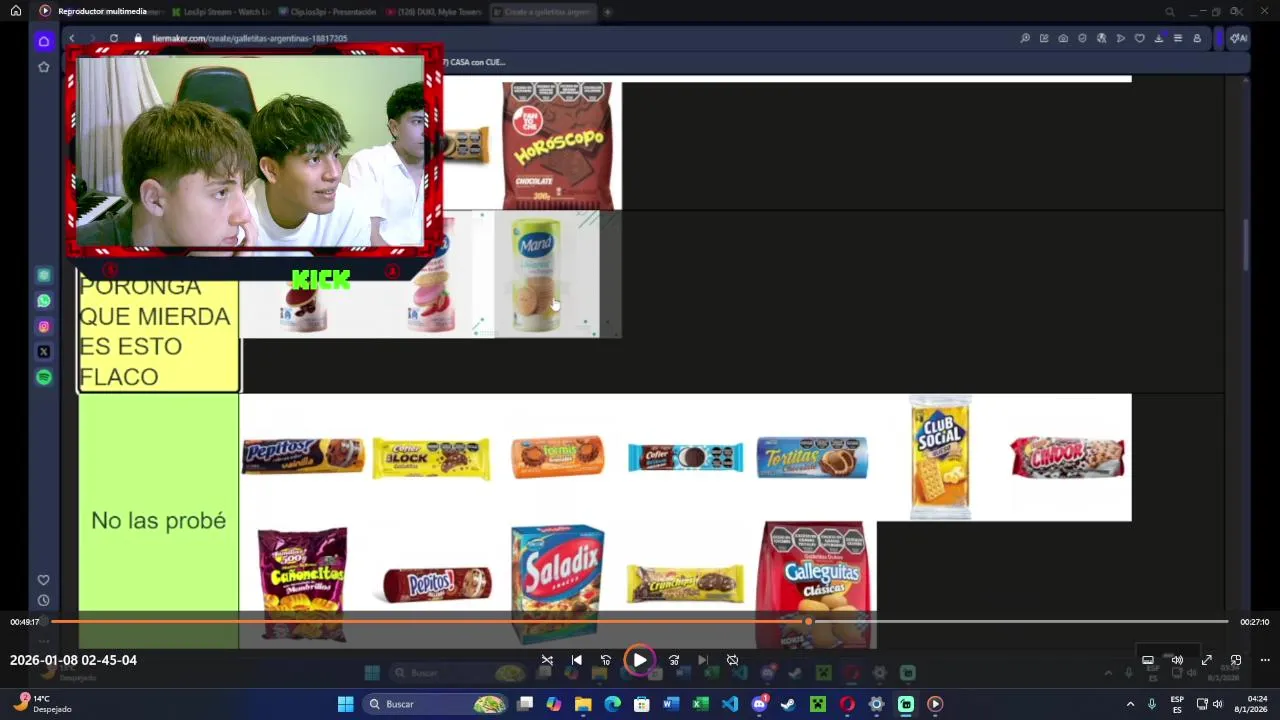
Task: Toggle shuffle in media player controls
Action: (x=547, y=660)
